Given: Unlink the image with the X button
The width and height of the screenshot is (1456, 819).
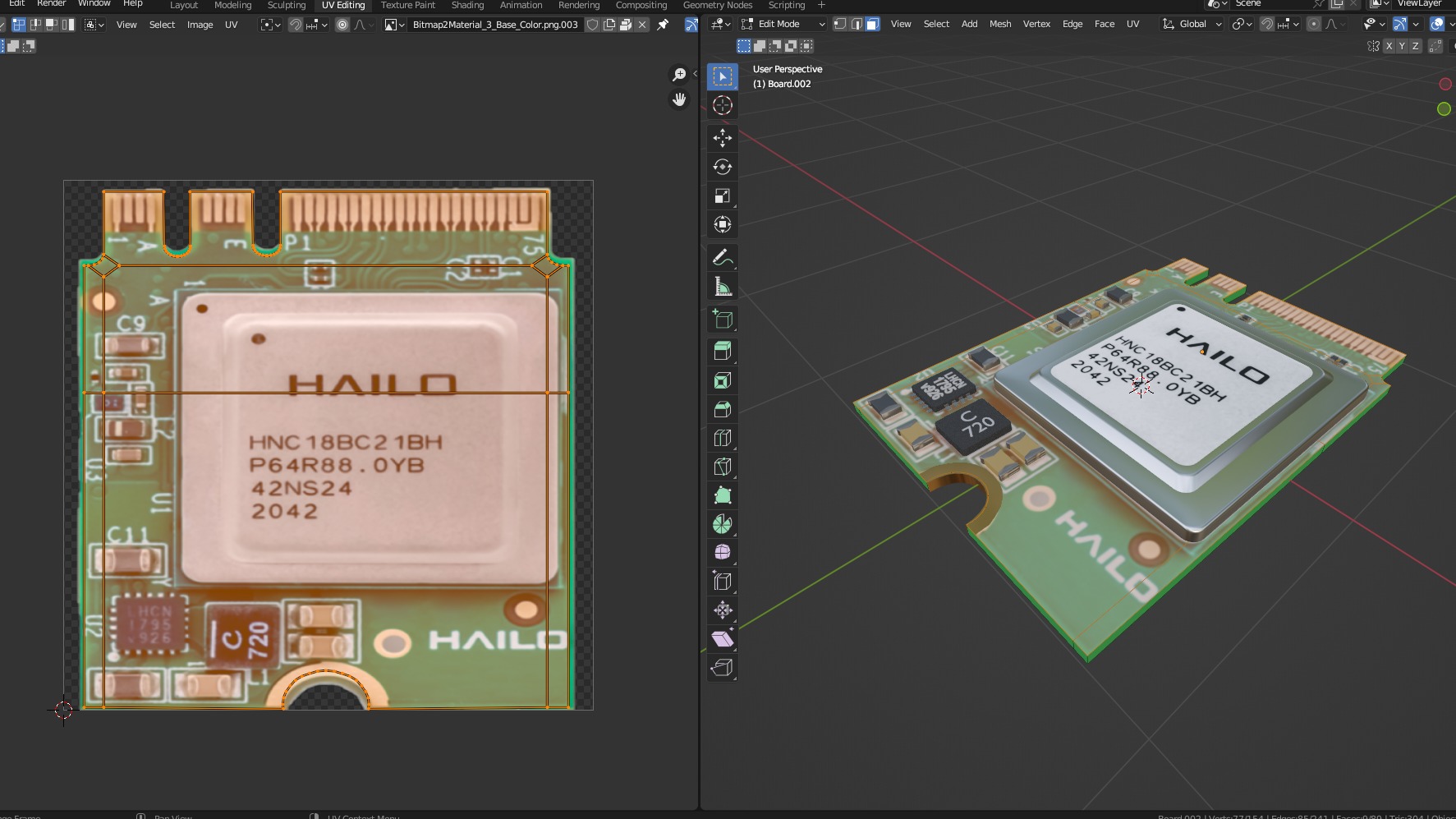Looking at the screenshot, I should pyautogui.click(x=642, y=25).
